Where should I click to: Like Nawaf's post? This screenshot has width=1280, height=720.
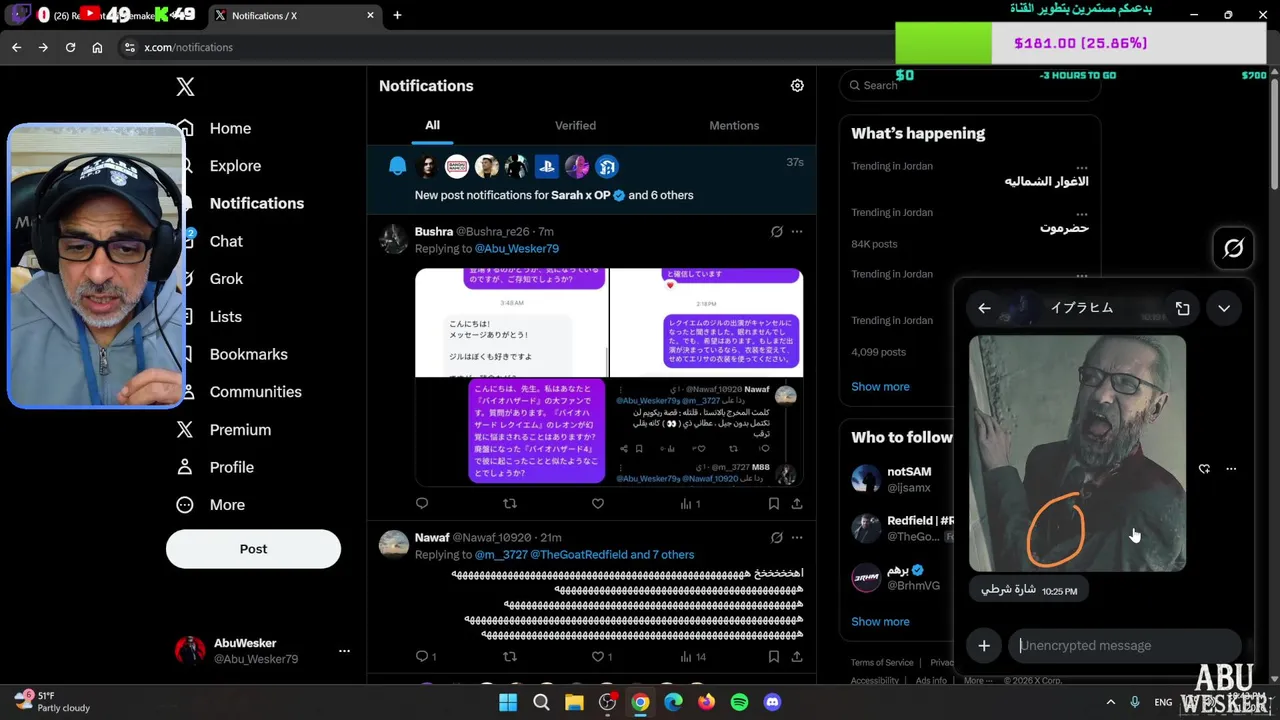pyautogui.click(x=602, y=656)
